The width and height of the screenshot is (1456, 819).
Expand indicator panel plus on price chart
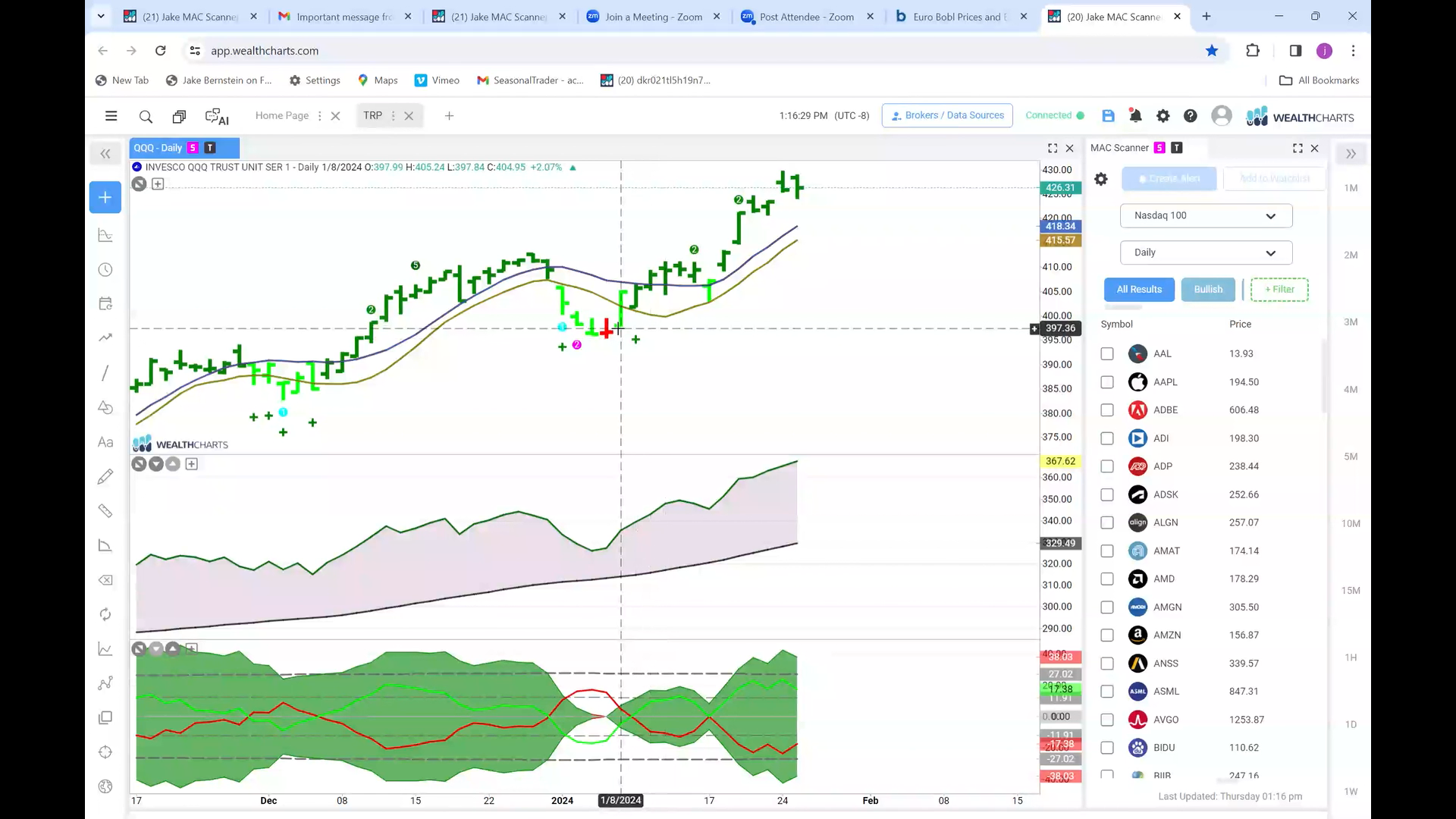pyautogui.click(x=158, y=184)
